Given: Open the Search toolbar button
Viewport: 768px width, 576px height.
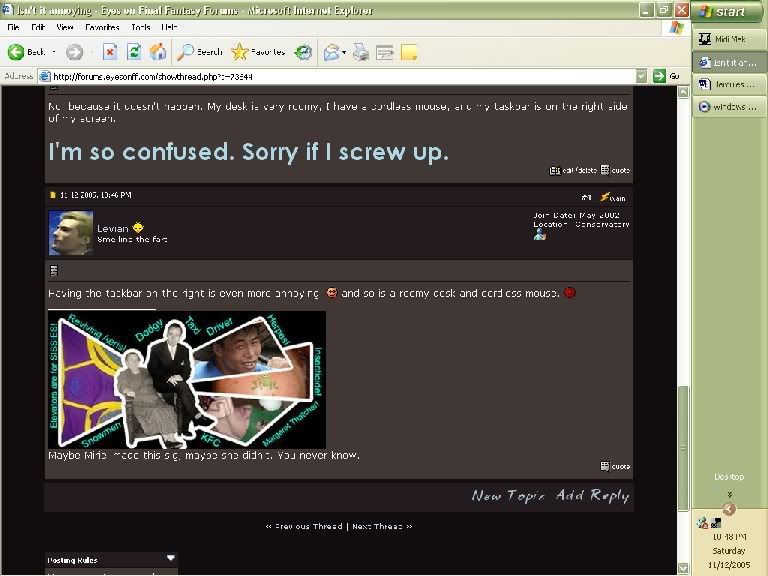Looking at the screenshot, I should tap(199, 52).
